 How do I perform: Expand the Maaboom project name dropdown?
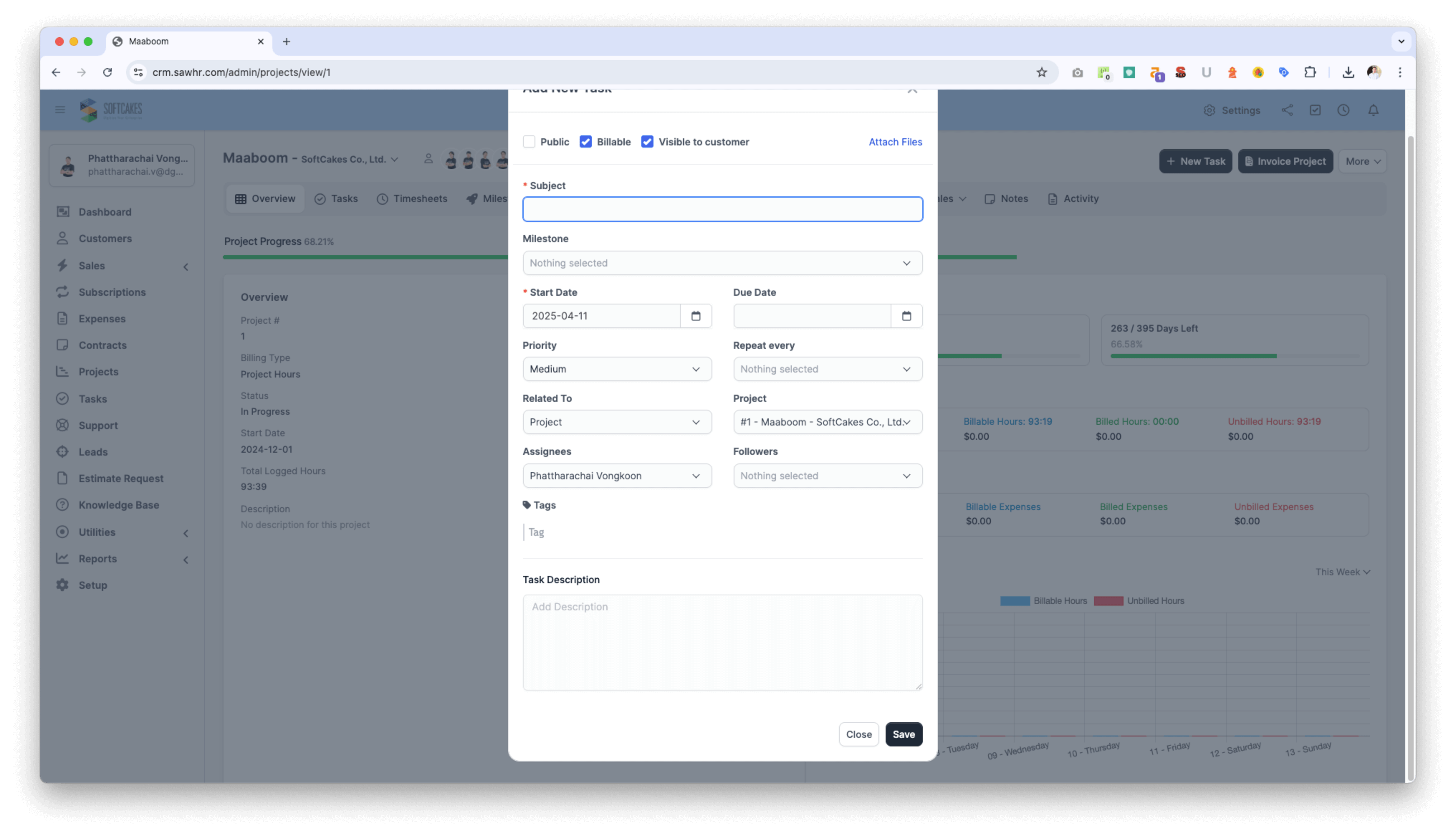pos(311,158)
